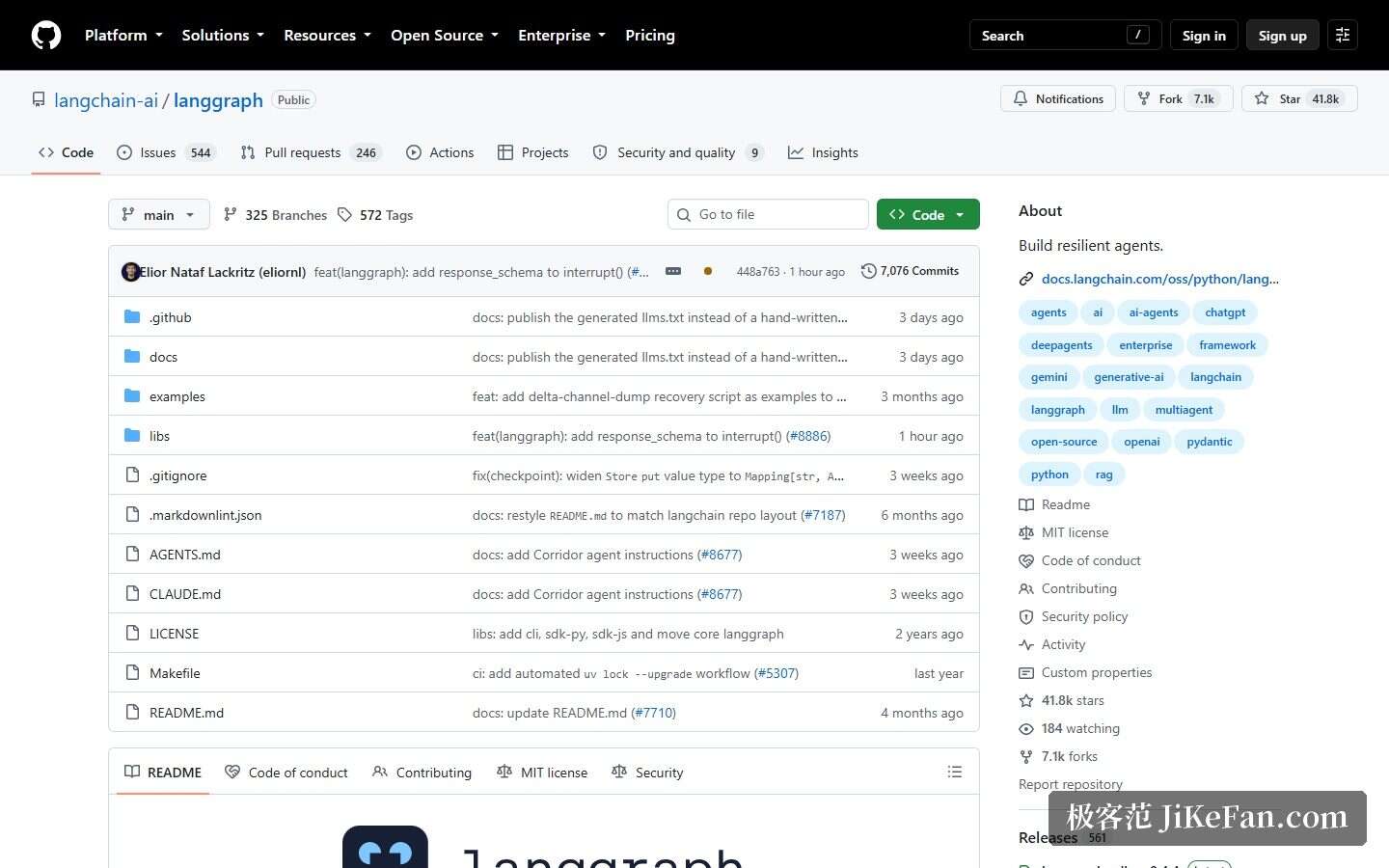Click the examples folder icon
Image resolution: width=1389 pixels, height=868 pixels.
132,396
